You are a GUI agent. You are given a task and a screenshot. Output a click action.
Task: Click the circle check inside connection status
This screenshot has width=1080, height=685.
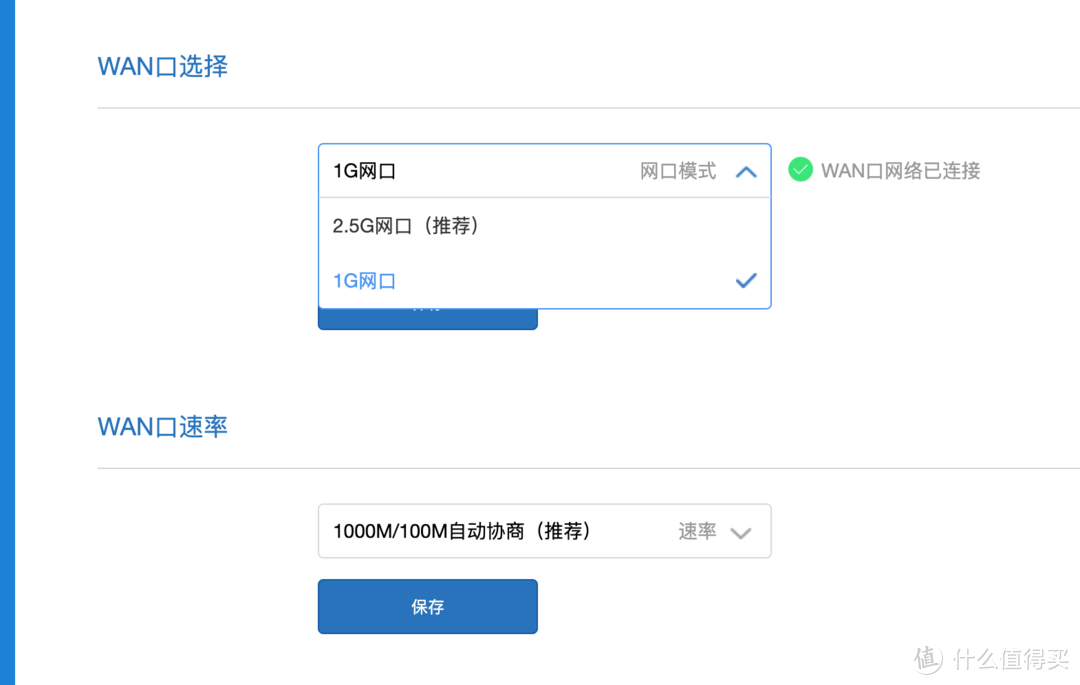pos(800,170)
